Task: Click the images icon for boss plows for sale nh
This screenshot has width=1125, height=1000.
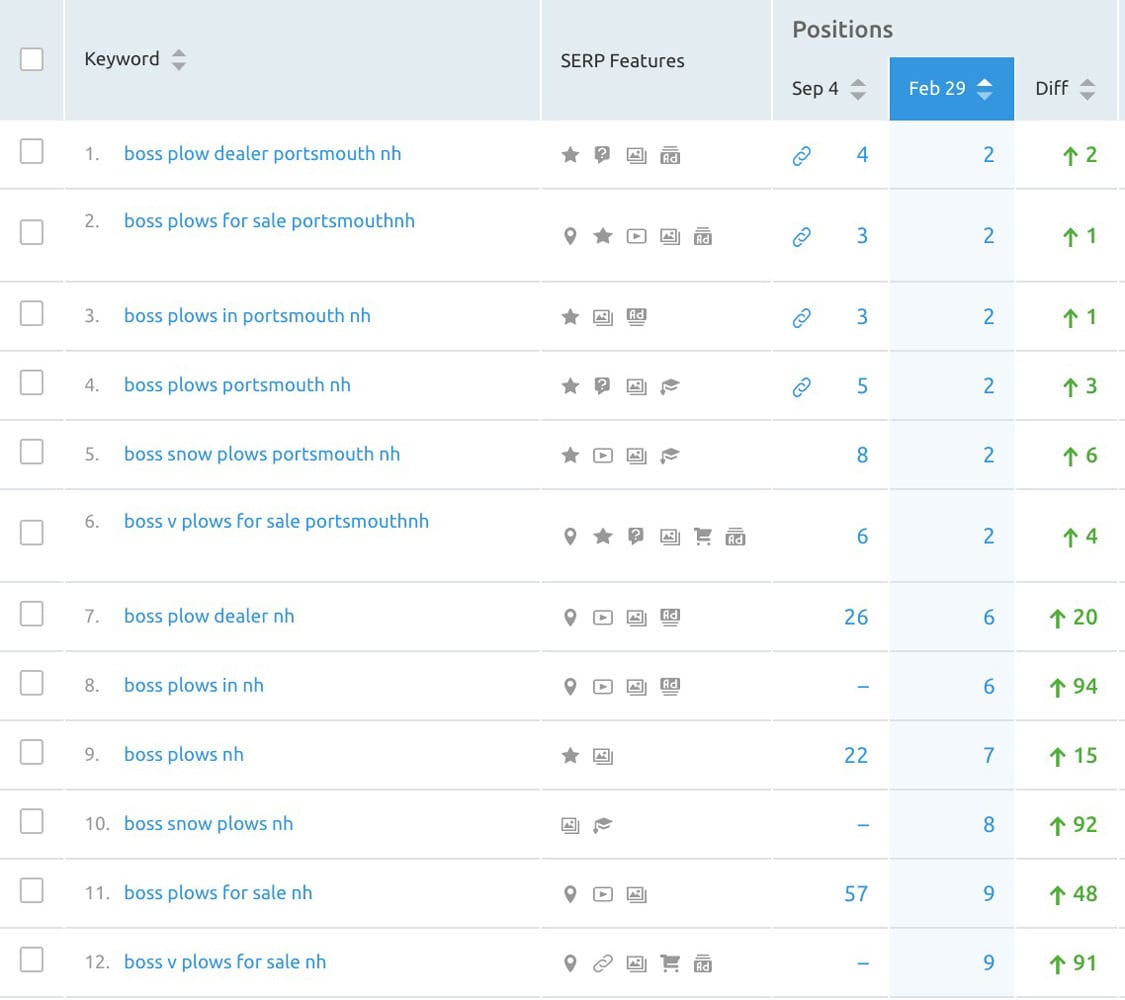Action: pyautogui.click(x=636, y=895)
